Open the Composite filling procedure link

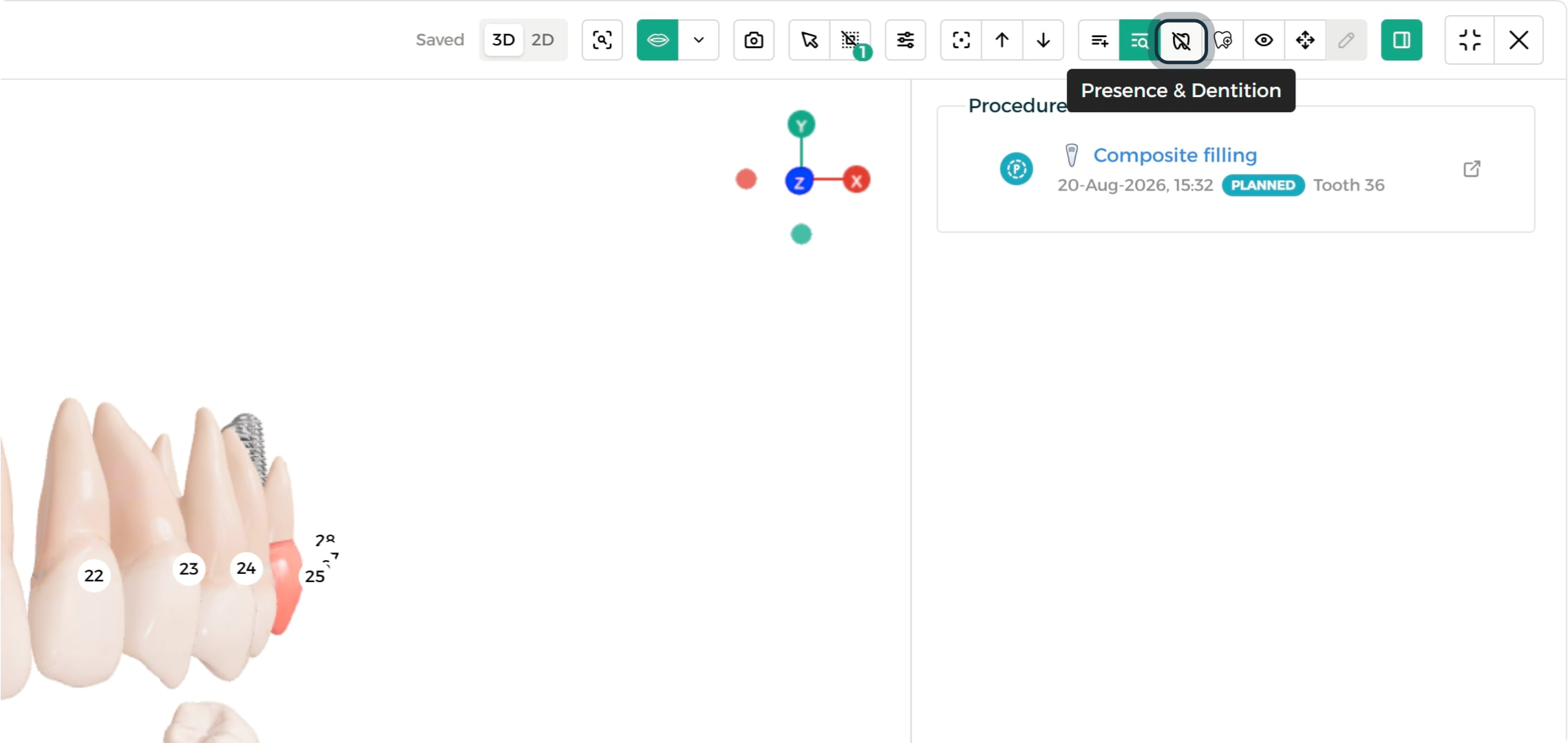coord(1175,155)
